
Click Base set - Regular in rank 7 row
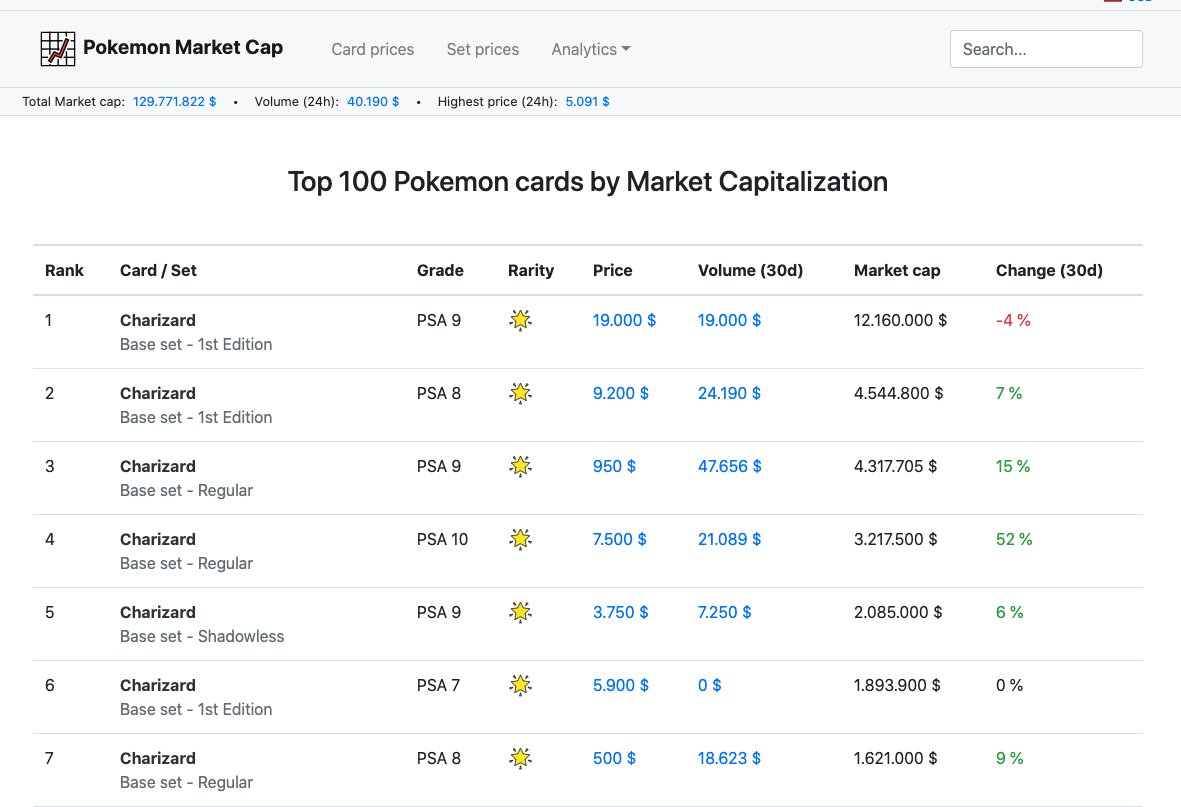(x=186, y=782)
